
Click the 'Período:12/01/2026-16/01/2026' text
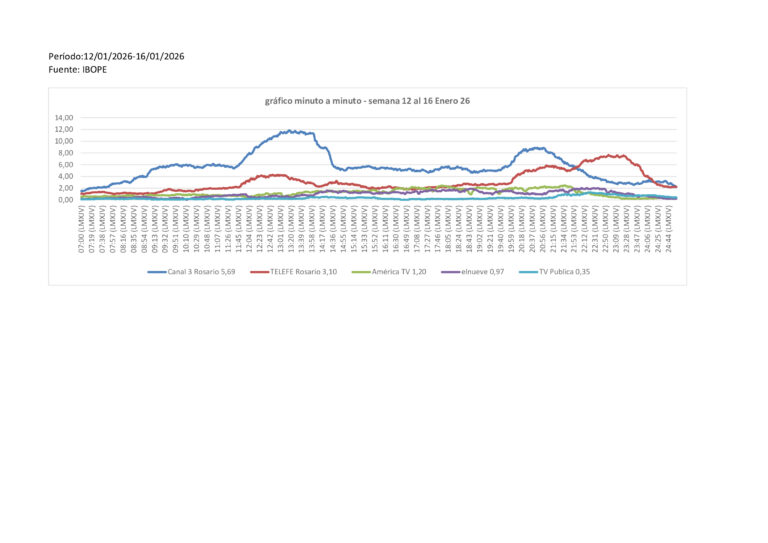(115, 56)
